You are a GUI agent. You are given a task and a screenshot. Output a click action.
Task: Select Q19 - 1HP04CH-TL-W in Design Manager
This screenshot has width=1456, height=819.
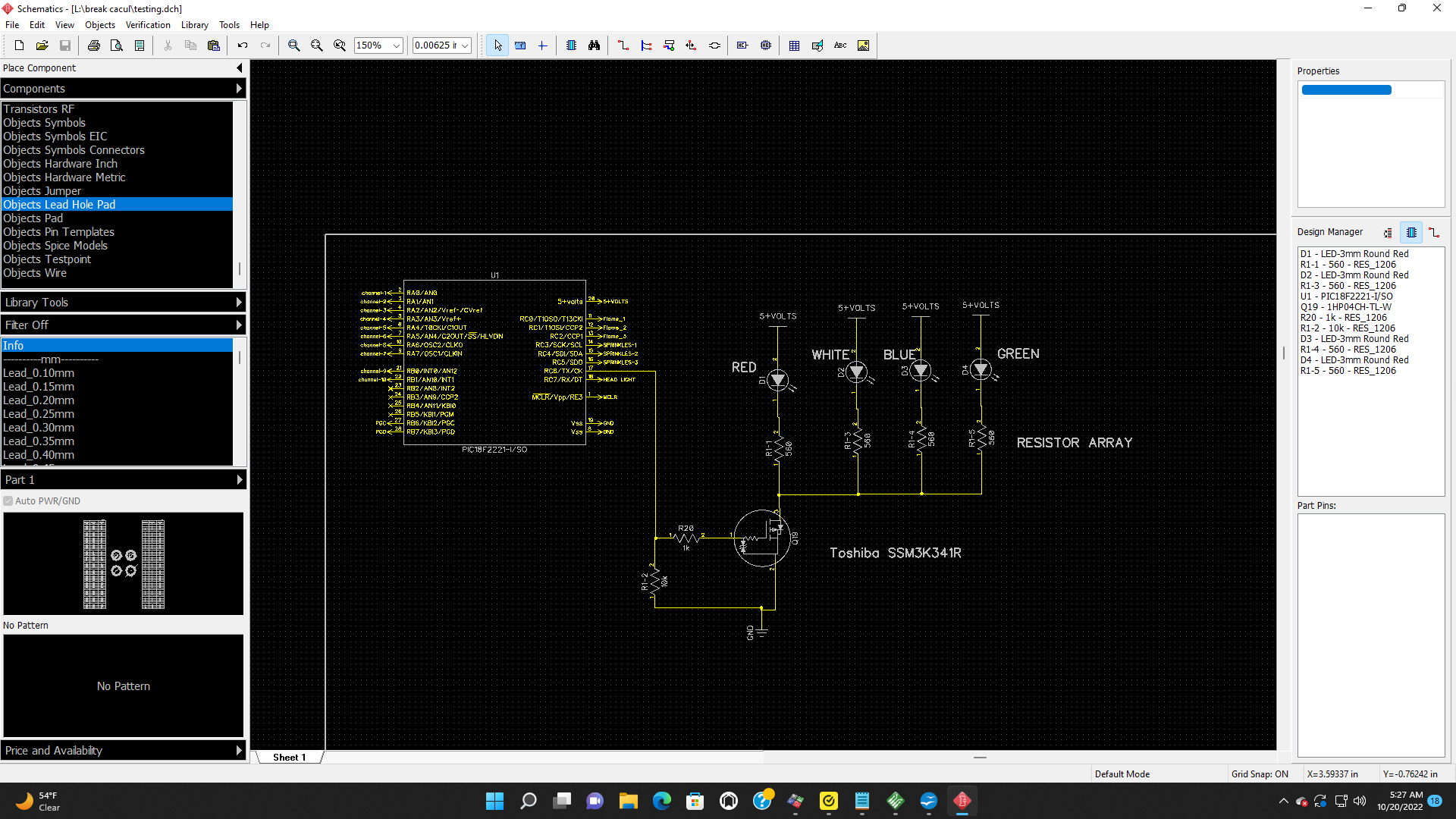(1346, 307)
